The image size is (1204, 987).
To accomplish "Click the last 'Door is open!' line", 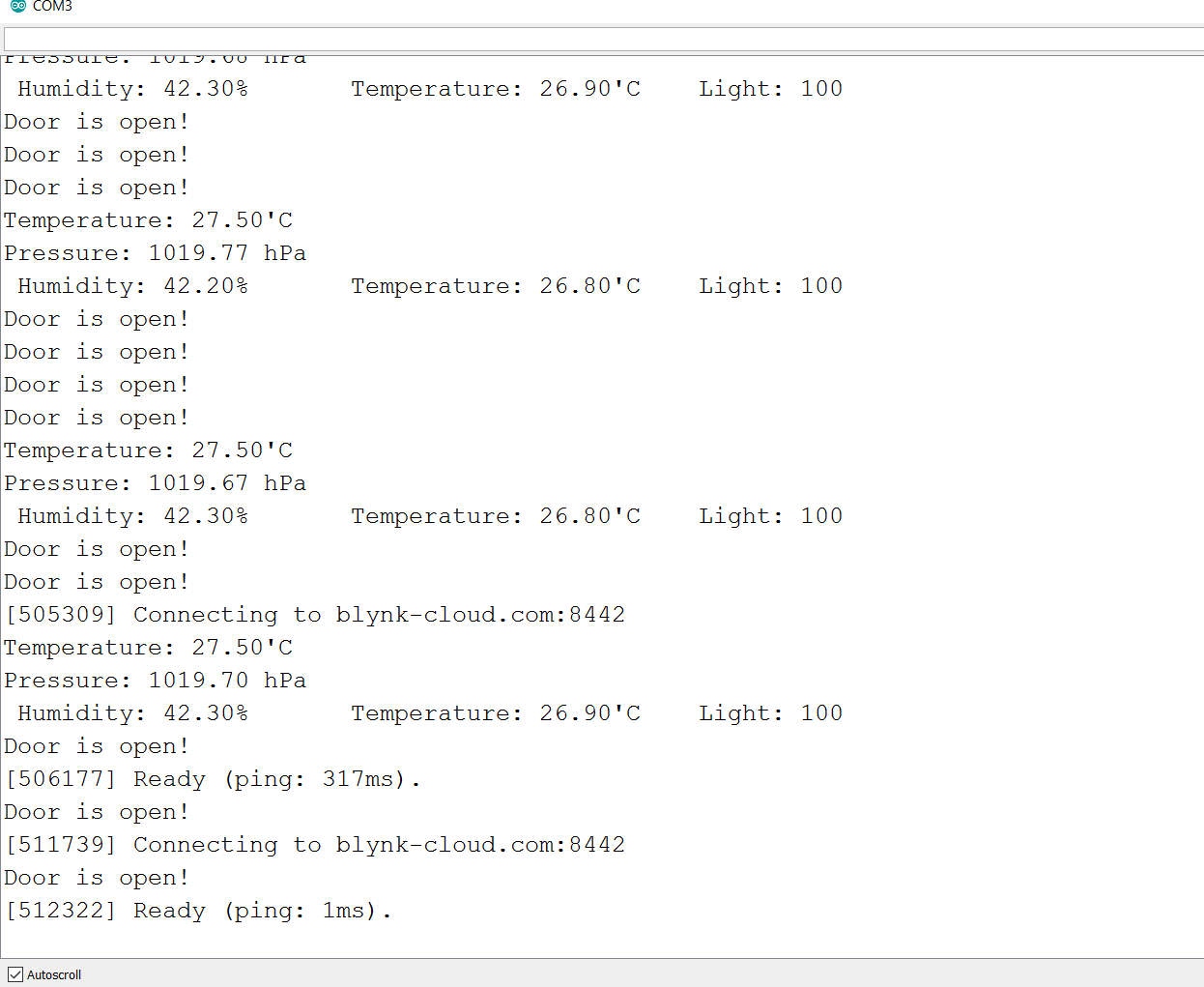I will pos(97,878).
